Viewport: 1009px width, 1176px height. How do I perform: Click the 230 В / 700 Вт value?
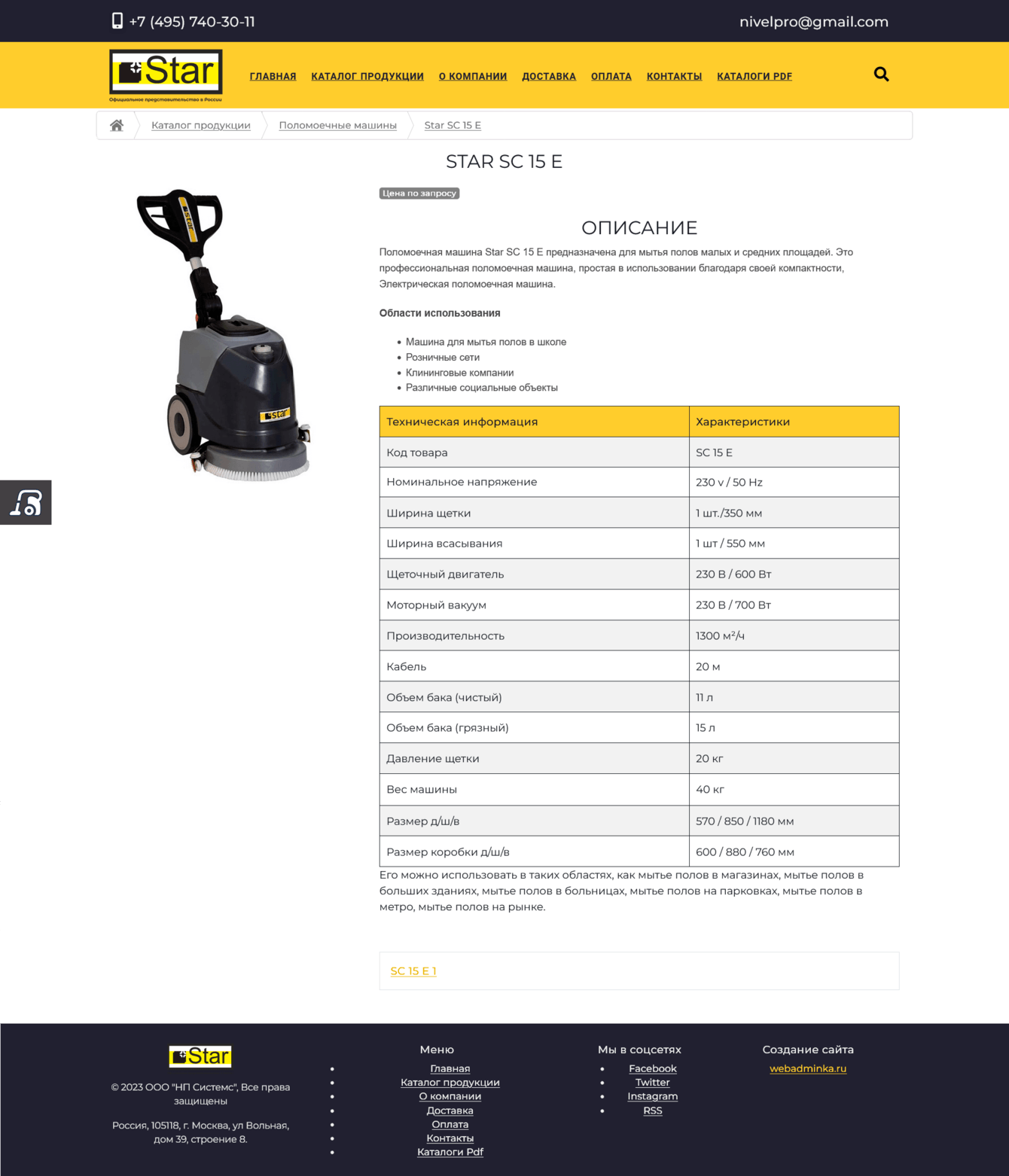coord(733,605)
